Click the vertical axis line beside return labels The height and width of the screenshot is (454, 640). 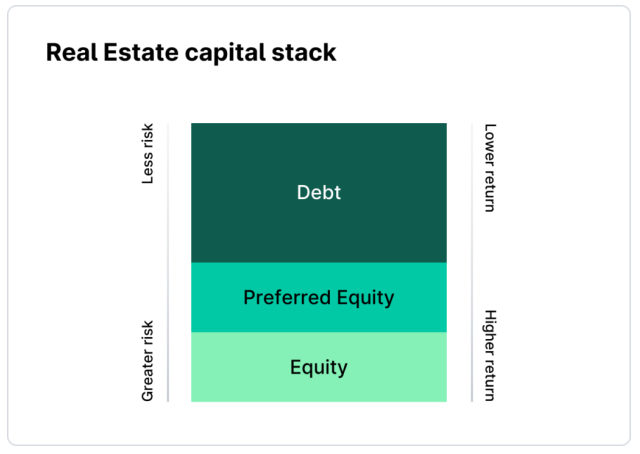coord(472,262)
